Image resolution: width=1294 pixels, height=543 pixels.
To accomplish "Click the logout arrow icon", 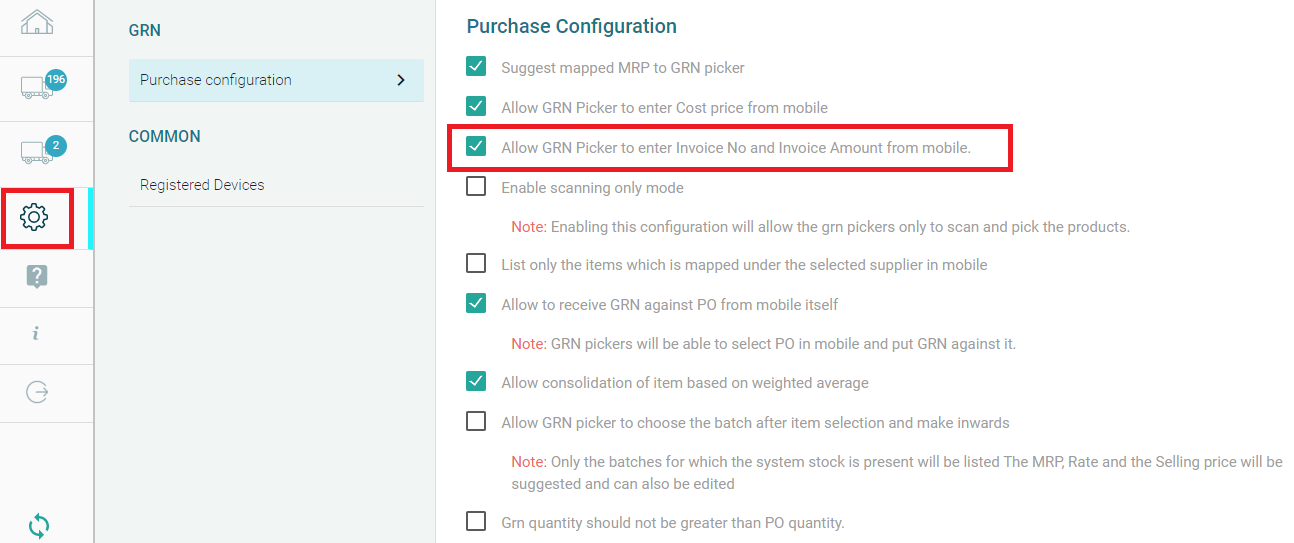I will pos(37,392).
